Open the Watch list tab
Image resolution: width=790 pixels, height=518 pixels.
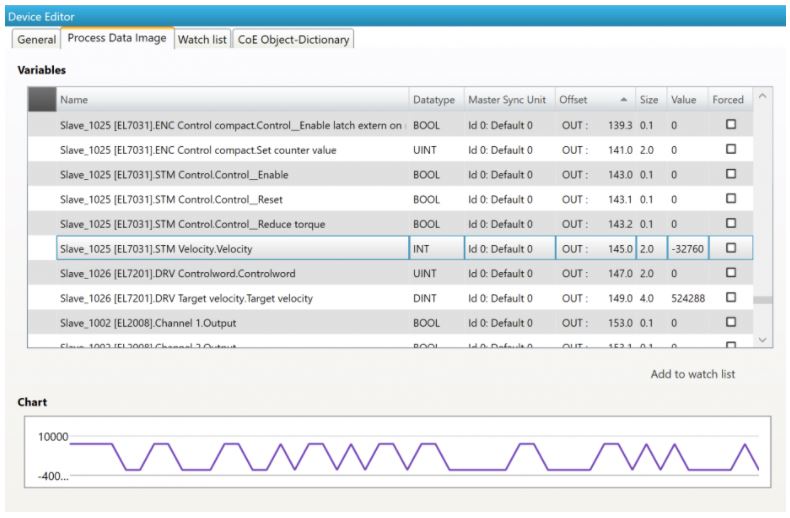202,39
